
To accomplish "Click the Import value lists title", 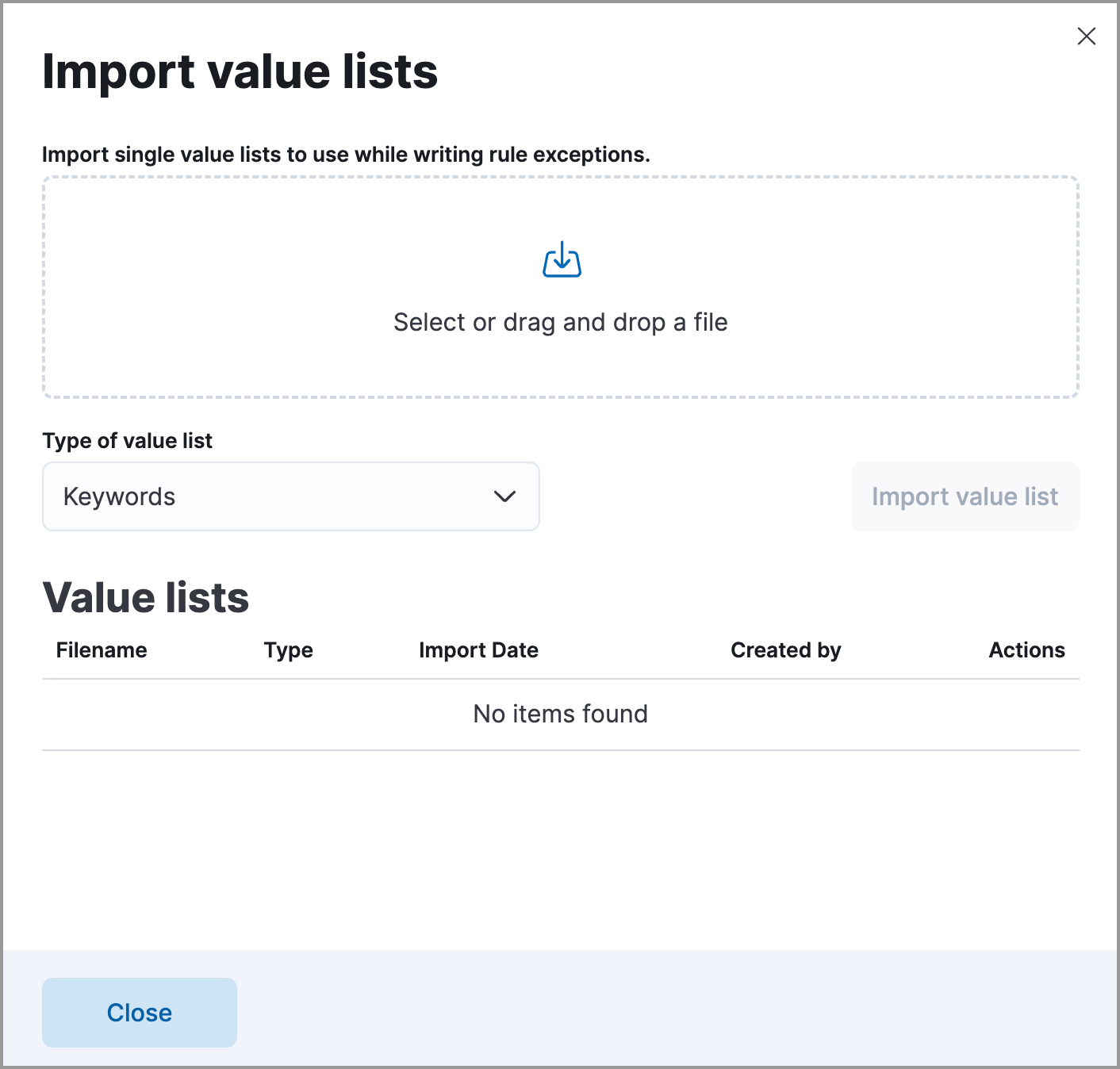I will coord(240,71).
